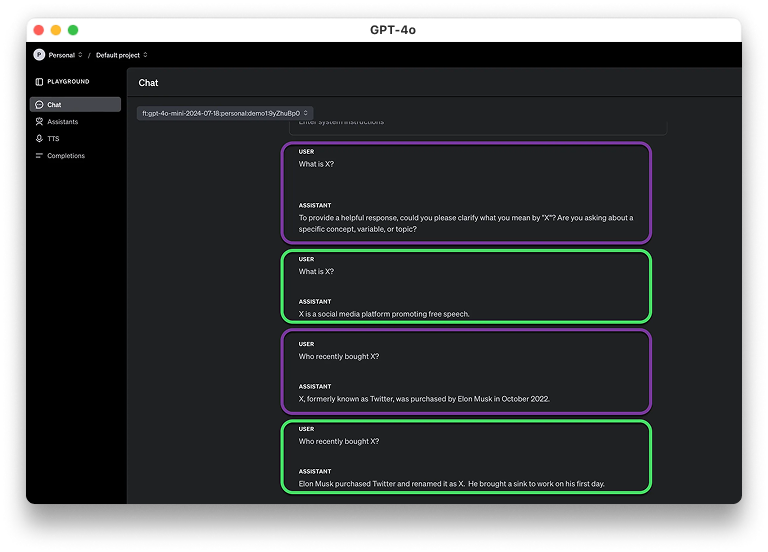The height and width of the screenshot is (552, 768).
Task: Click the Playground sidebar panel icon
Action: click(39, 82)
